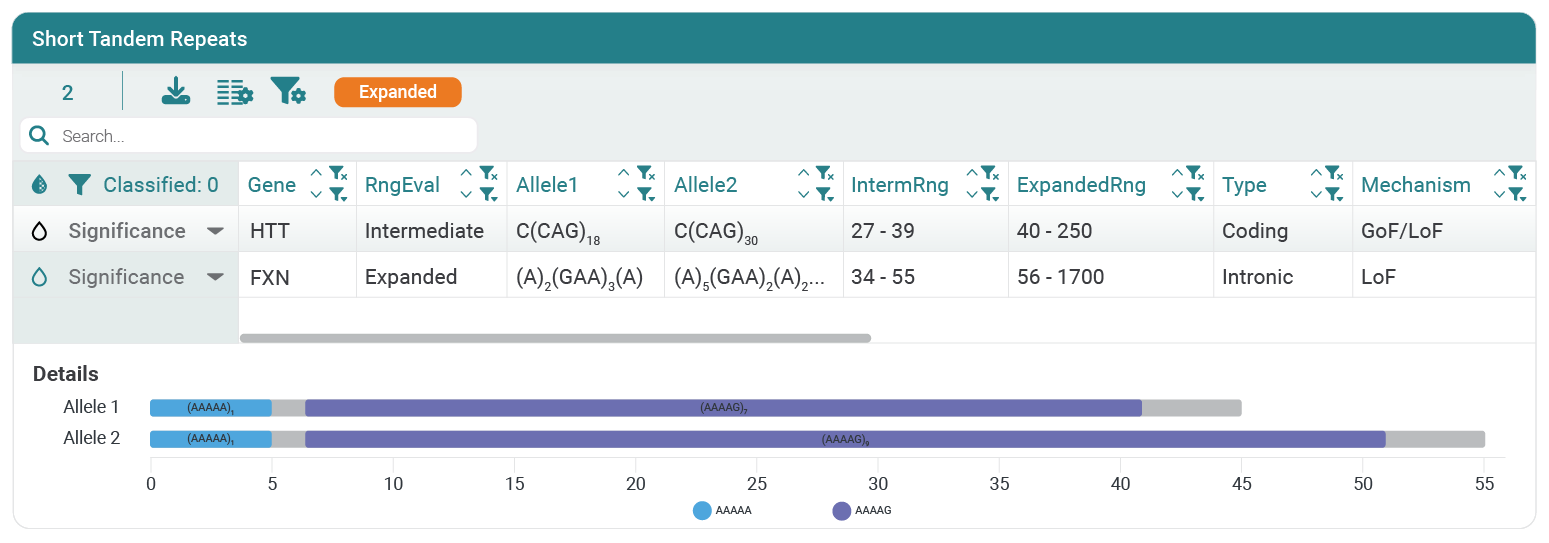
Task: Toggle AAAAG legend series visibility
Action: pyautogui.click(x=862, y=511)
